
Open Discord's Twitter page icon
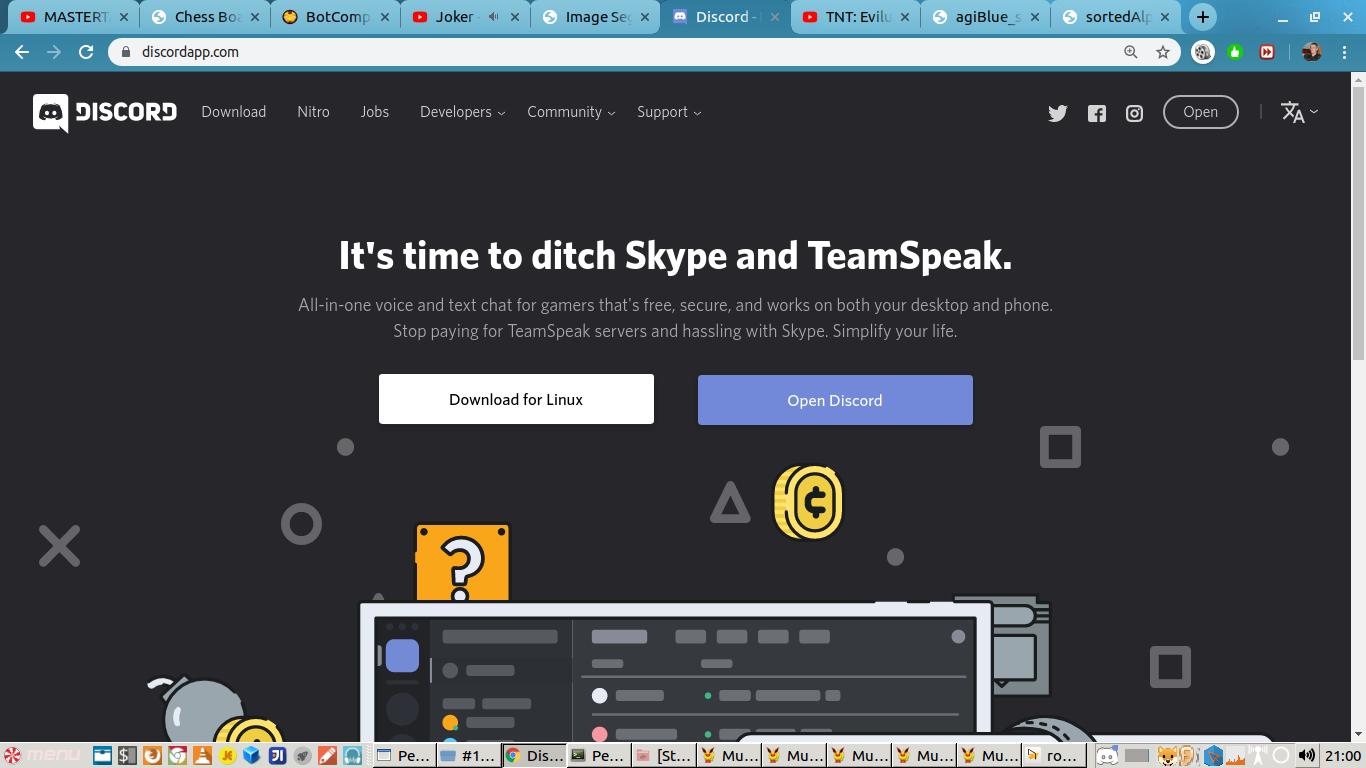1057,113
